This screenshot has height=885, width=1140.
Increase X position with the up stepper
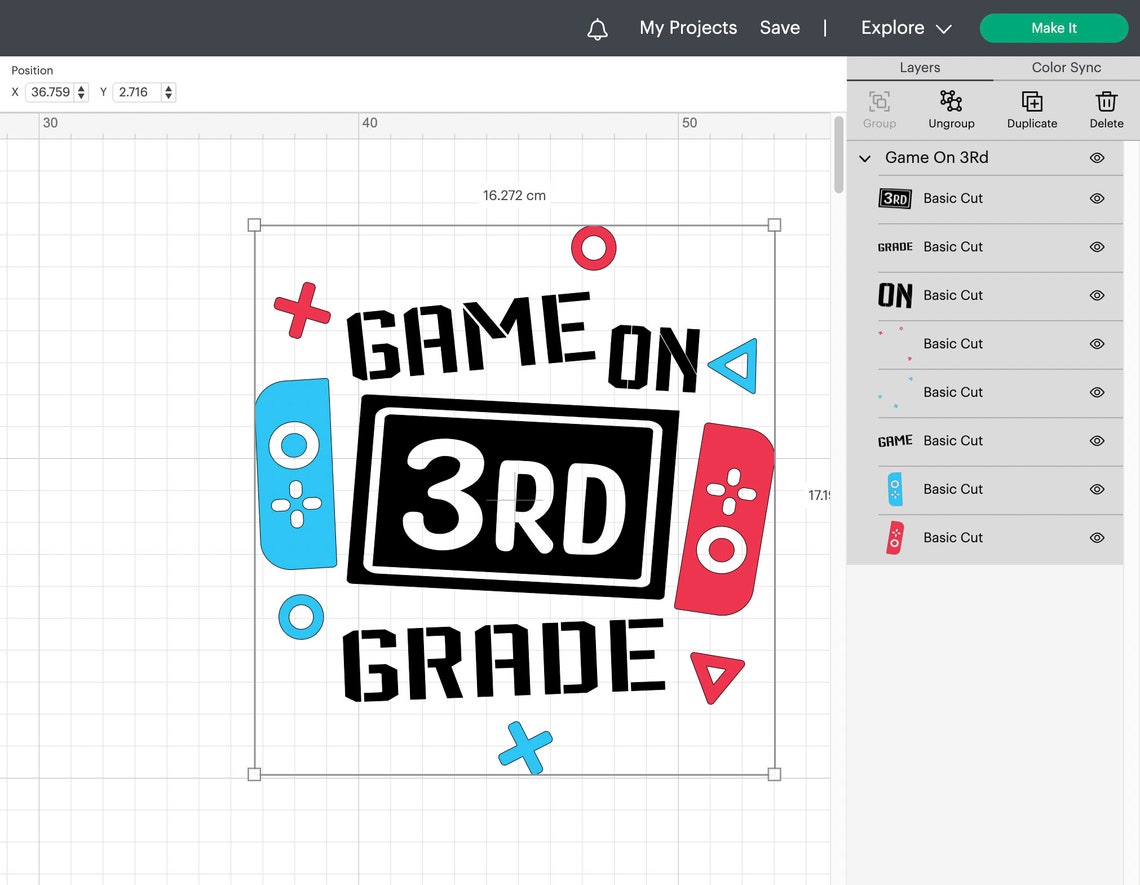click(80, 87)
